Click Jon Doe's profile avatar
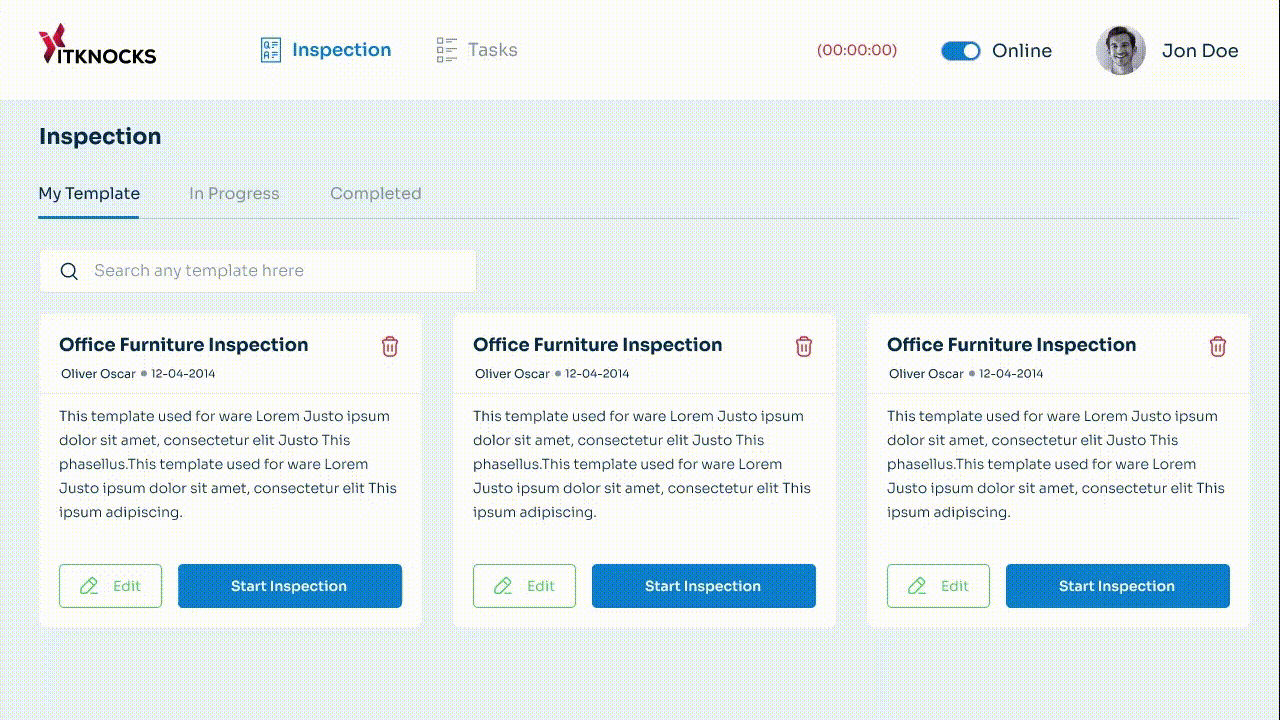1280x720 pixels. tap(1120, 51)
